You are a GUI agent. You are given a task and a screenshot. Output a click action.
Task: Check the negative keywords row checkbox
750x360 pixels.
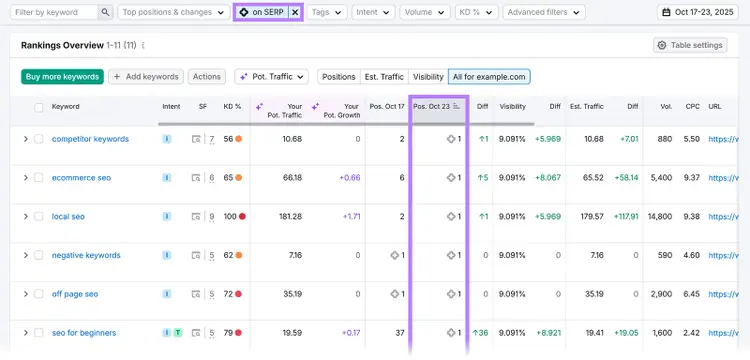pyautogui.click(x=39, y=255)
